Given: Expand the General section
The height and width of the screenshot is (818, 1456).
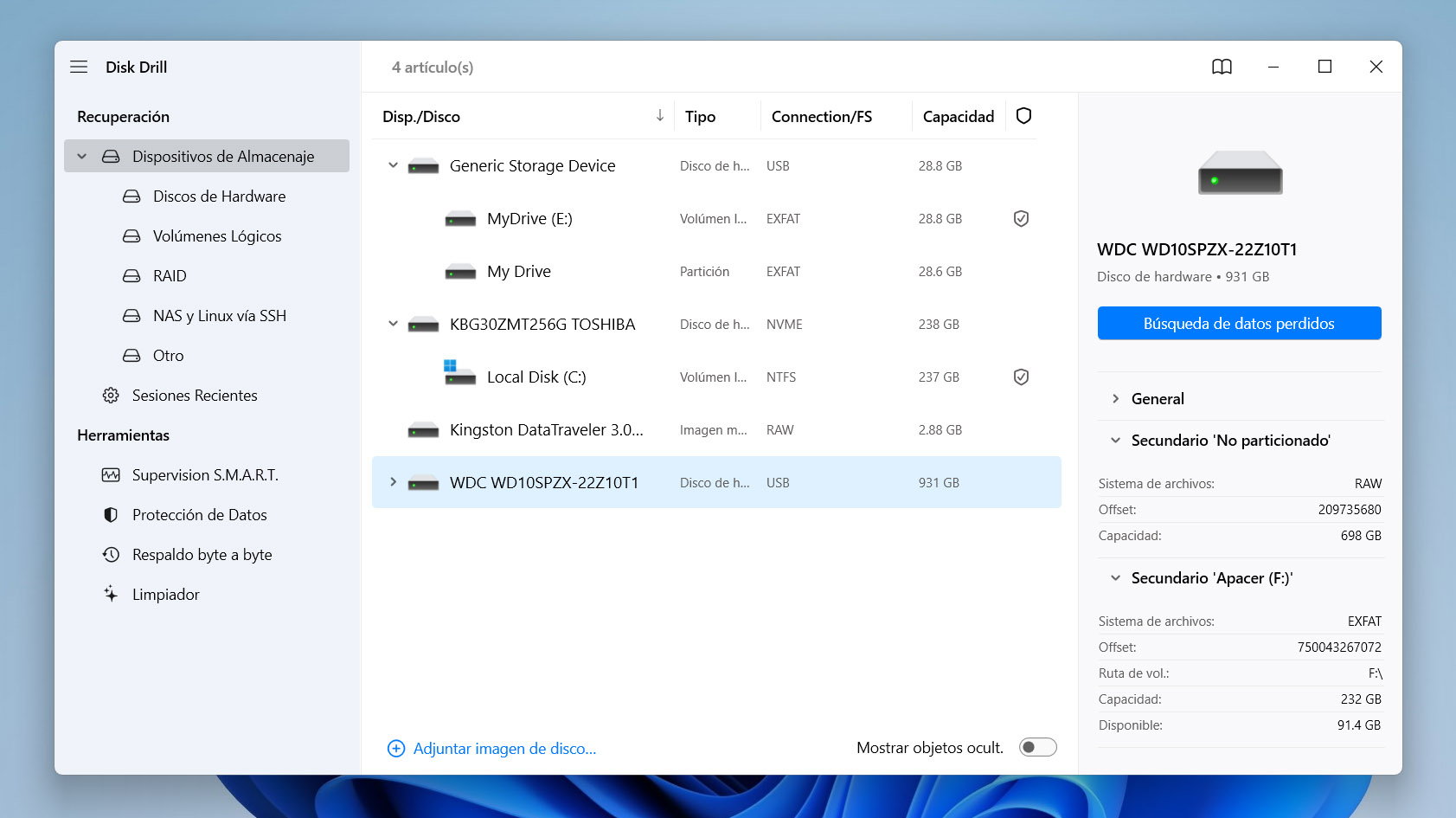Looking at the screenshot, I should tap(1115, 399).
